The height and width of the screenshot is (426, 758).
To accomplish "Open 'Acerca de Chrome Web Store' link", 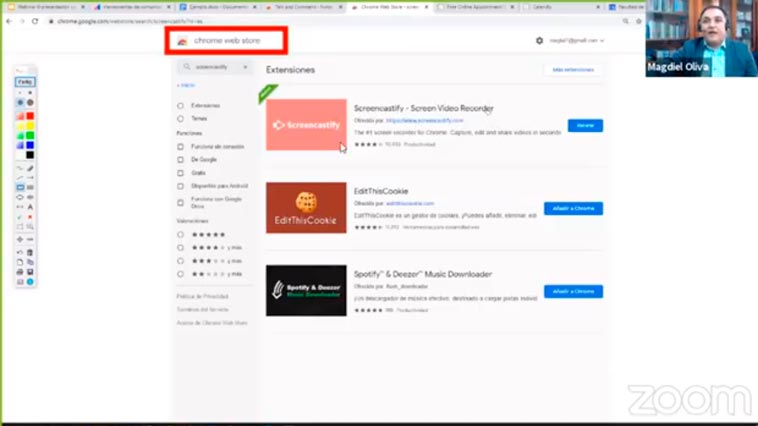I will point(212,323).
